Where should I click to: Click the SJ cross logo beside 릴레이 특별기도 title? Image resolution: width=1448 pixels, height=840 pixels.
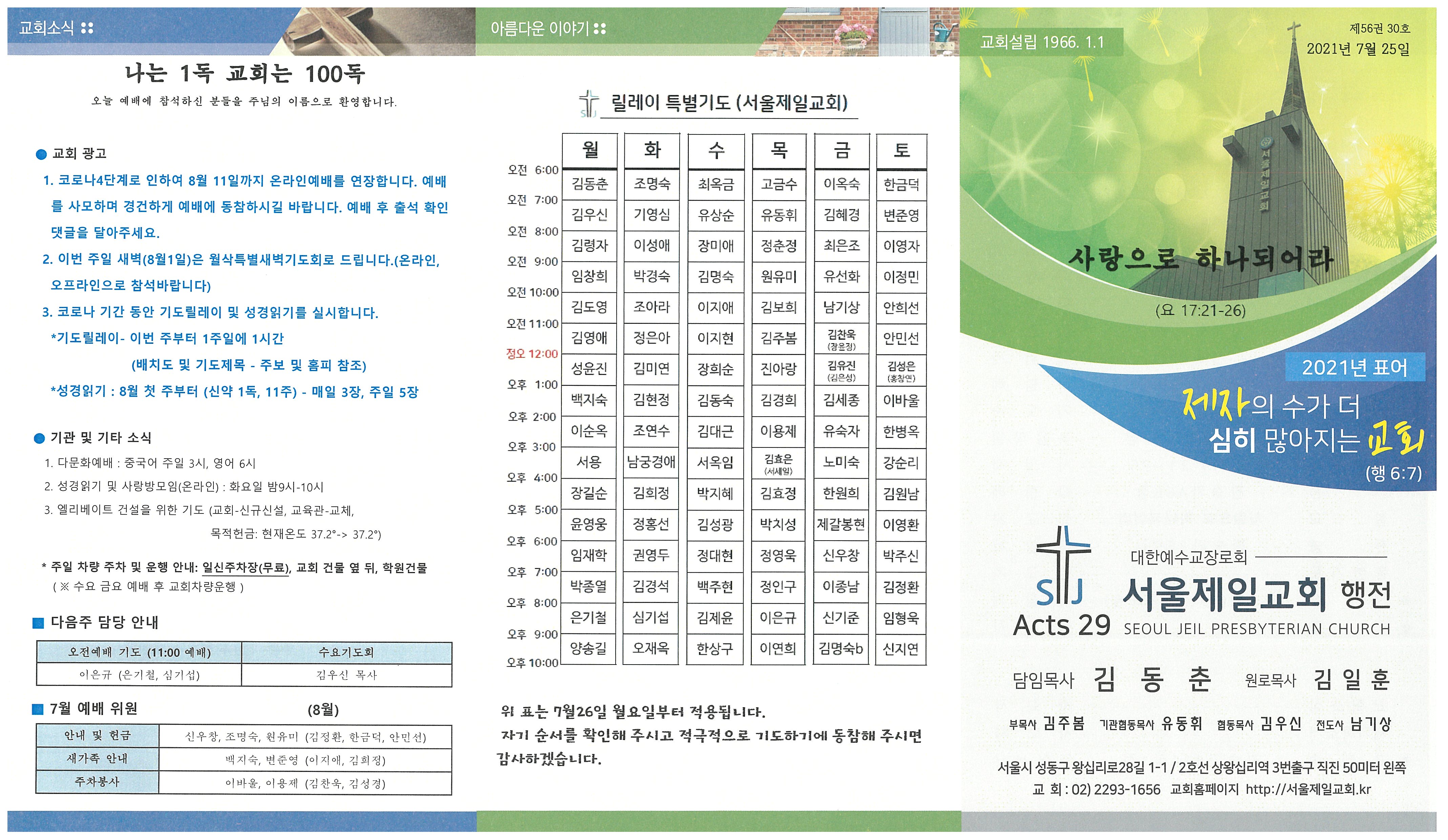click(588, 104)
